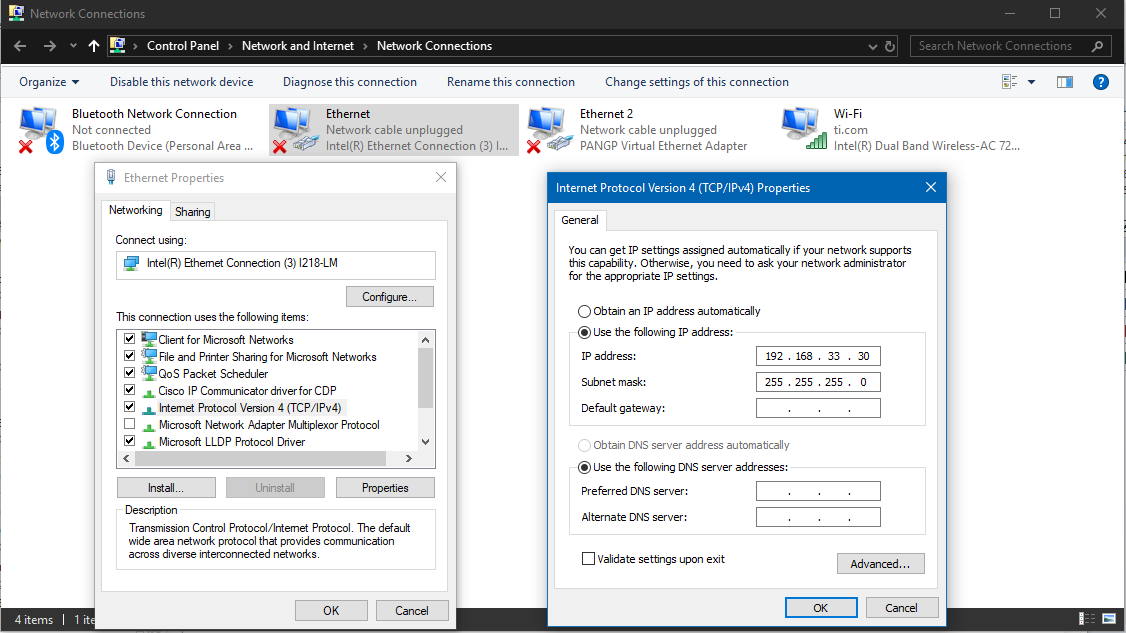Confirm IPv4 Properties with OK

(821, 608)
